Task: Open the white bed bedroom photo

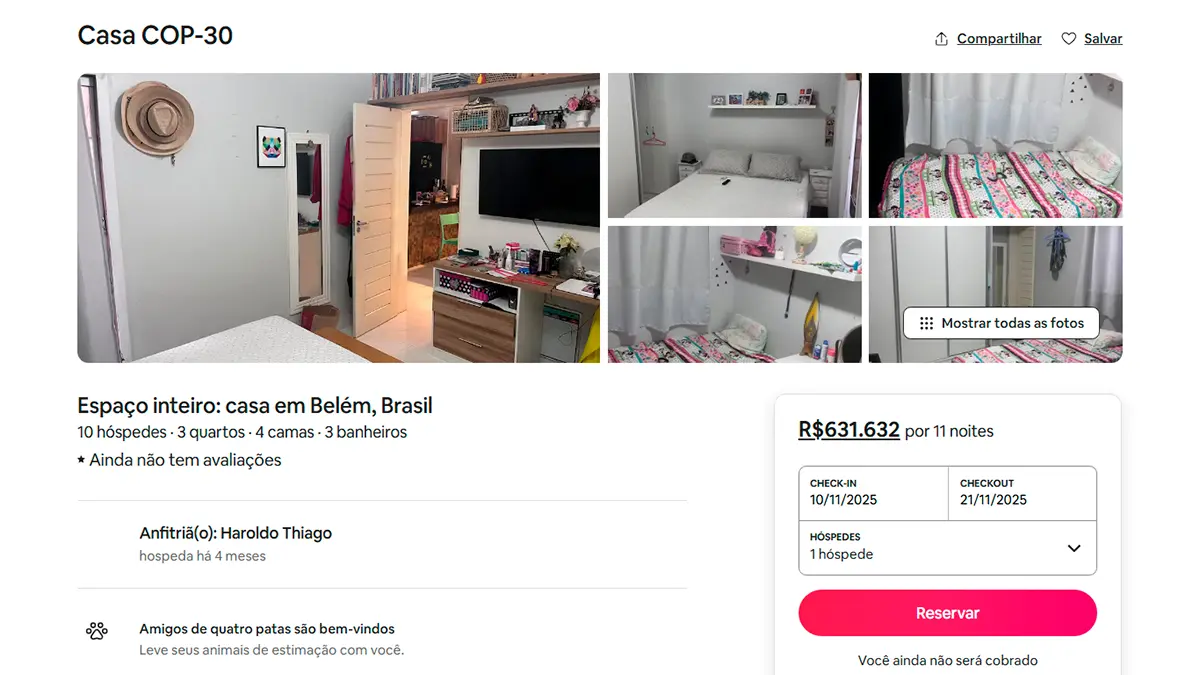Action: pyautogui.click(x=734, y=145)
